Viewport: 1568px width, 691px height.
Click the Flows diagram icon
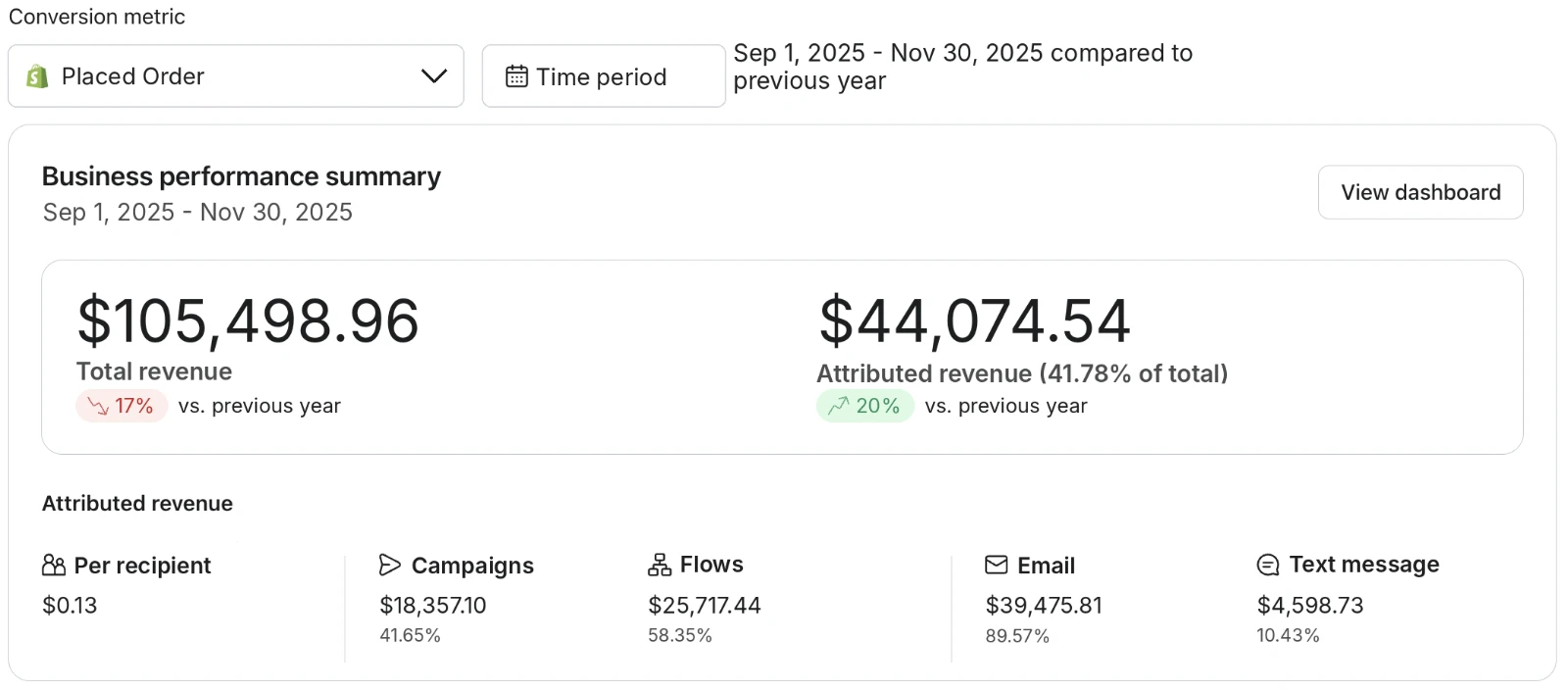[660, 565]
